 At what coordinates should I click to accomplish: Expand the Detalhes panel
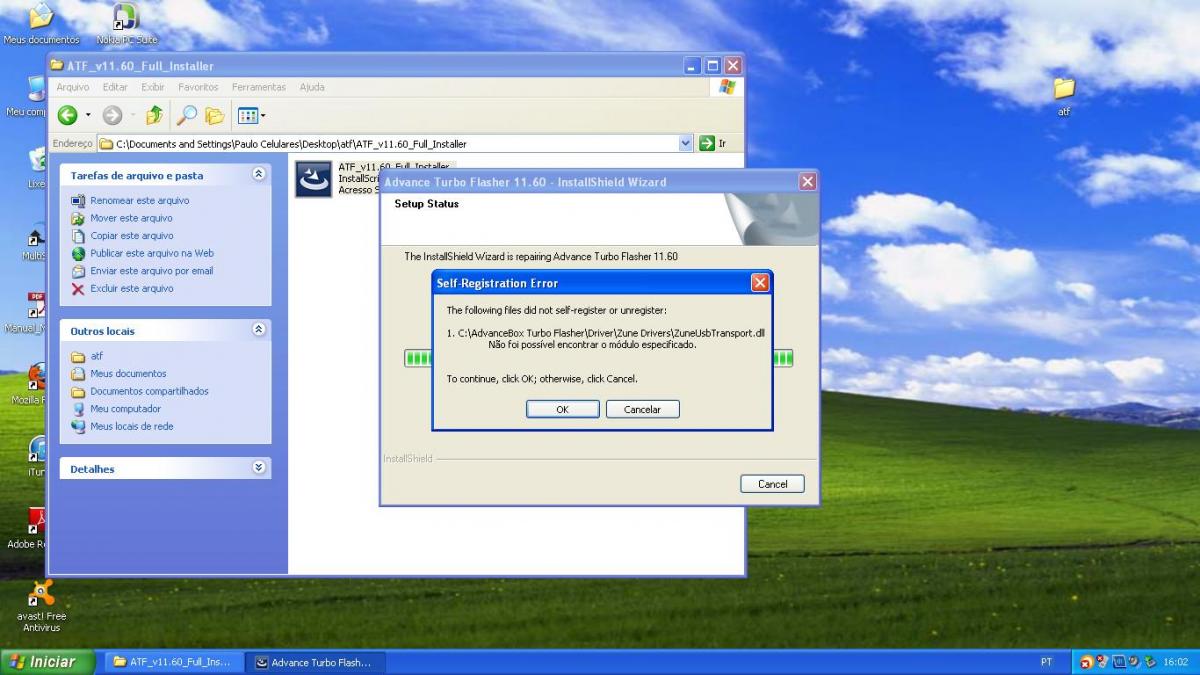[259, 468]
